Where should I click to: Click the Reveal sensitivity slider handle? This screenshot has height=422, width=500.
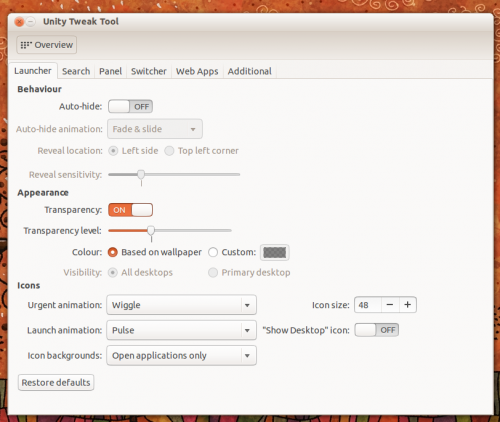(141, 174)
